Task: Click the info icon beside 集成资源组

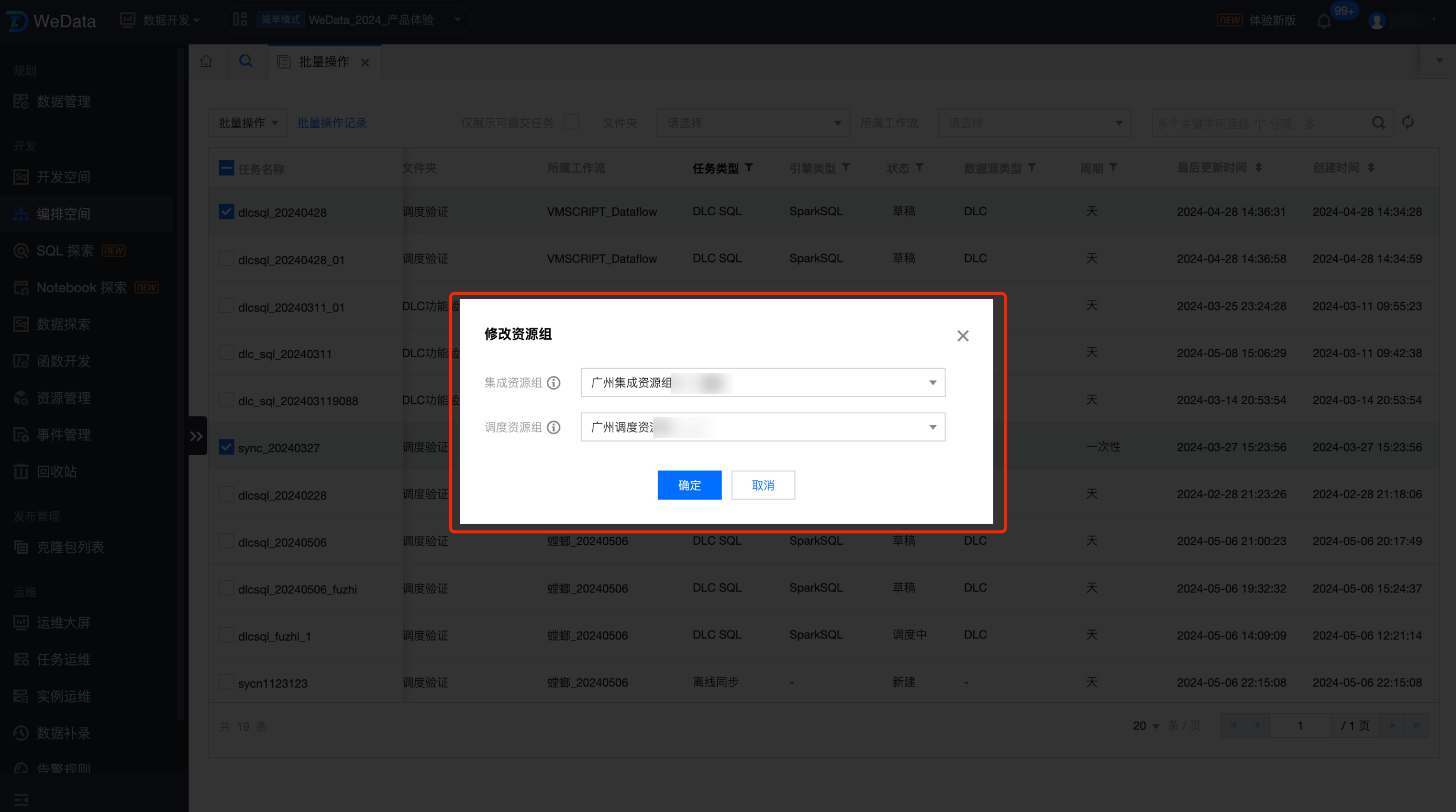Action: coord(554,383)
